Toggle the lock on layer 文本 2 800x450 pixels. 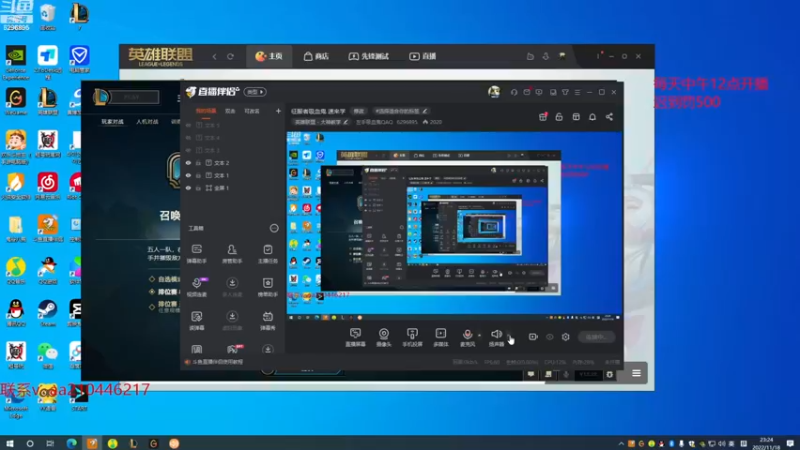click(198, 163)
